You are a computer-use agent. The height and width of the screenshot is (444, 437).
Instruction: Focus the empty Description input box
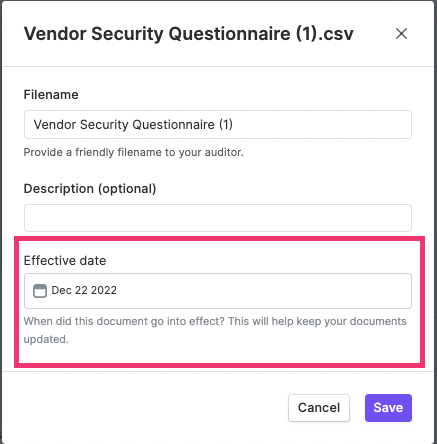click(x=218, y=218)
